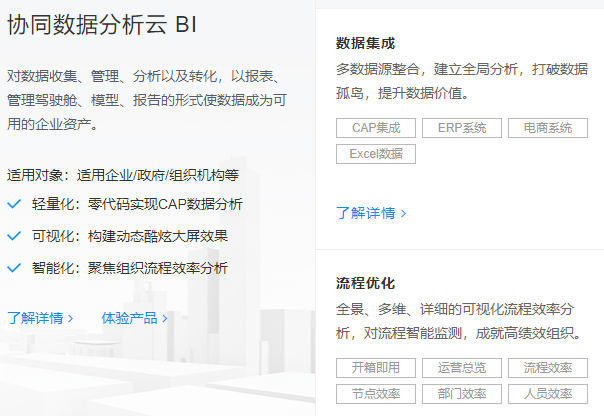The image size is (604, 416).
Task: Select the Excel数据 tag
Action: point(376,154)
